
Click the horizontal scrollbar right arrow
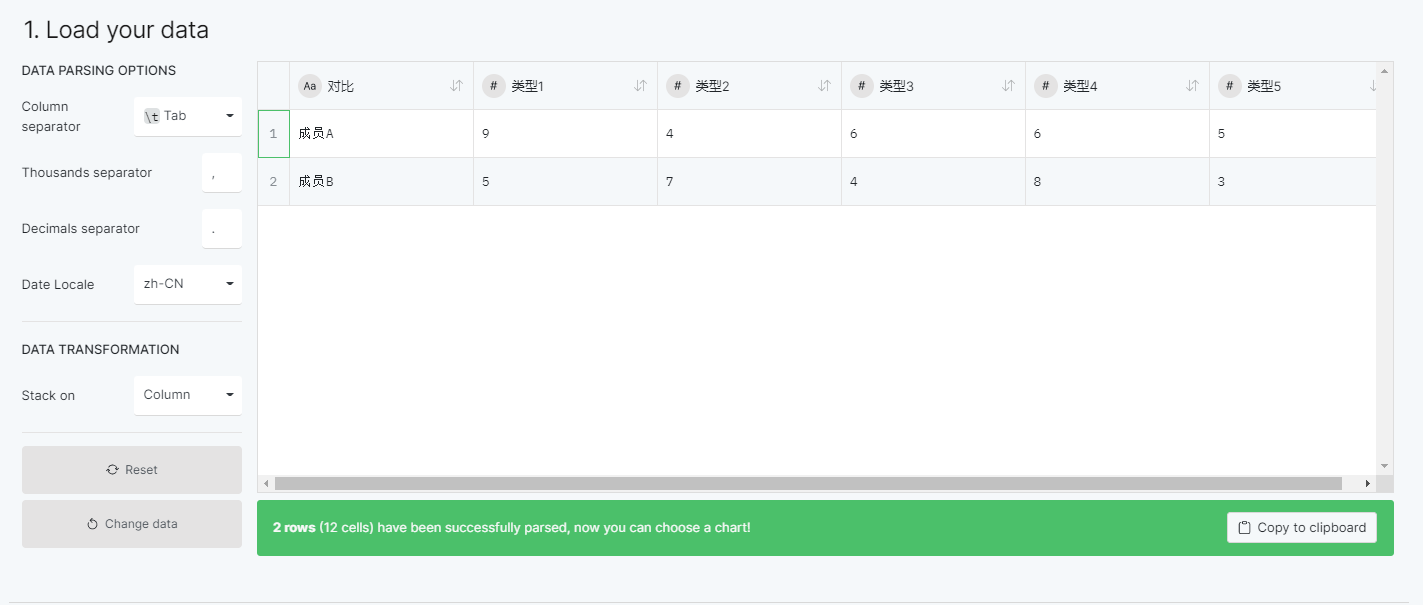1369,483
